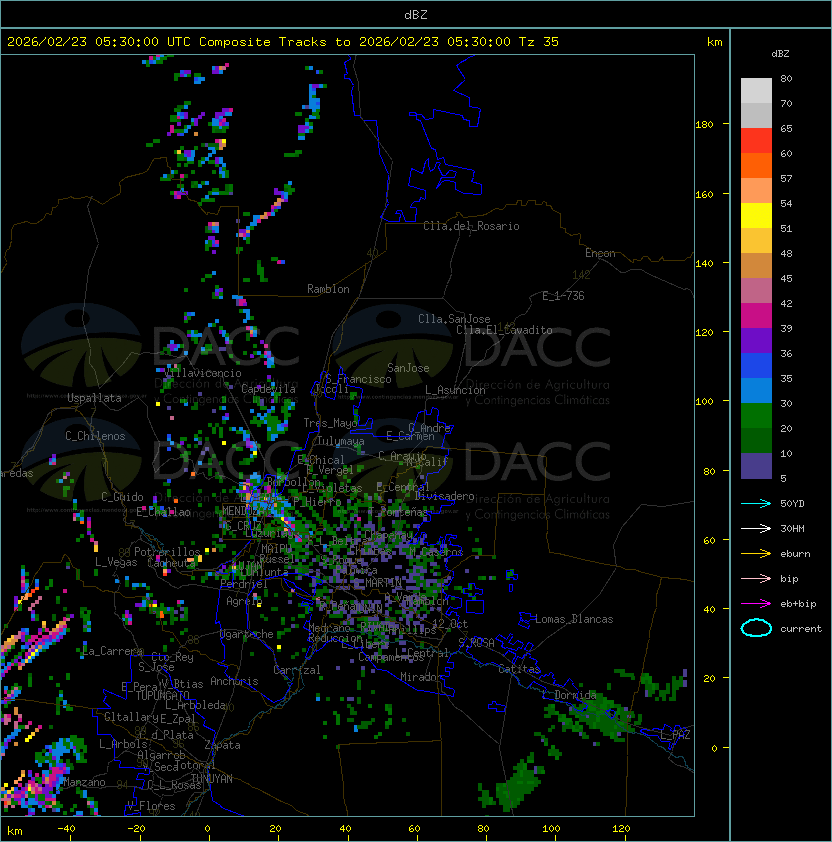Screen dimensions: 832x842
Task: Click the cyan 50YD arrow icon
Action: pos(756,503)
